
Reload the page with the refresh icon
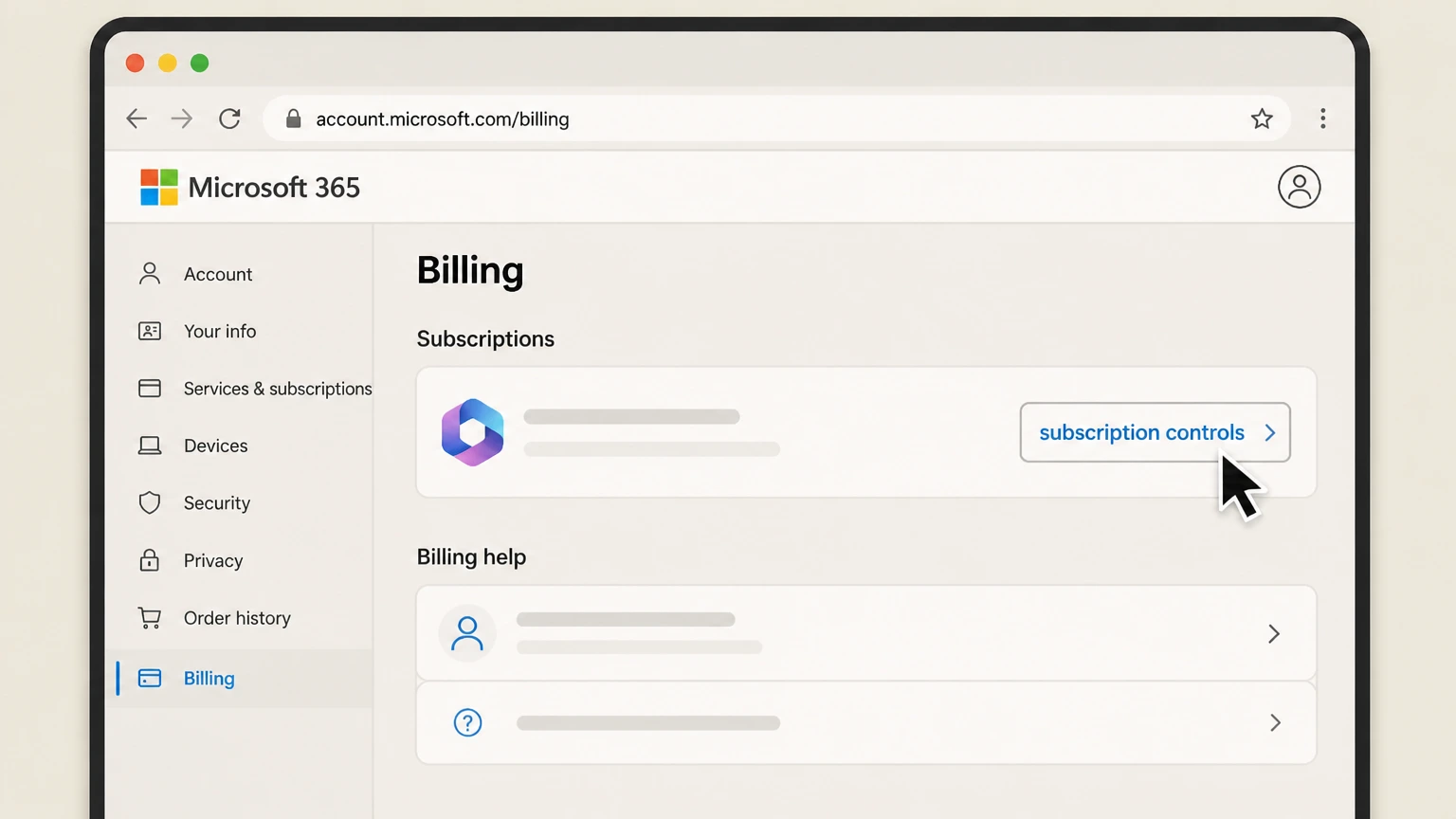[229, 118]
